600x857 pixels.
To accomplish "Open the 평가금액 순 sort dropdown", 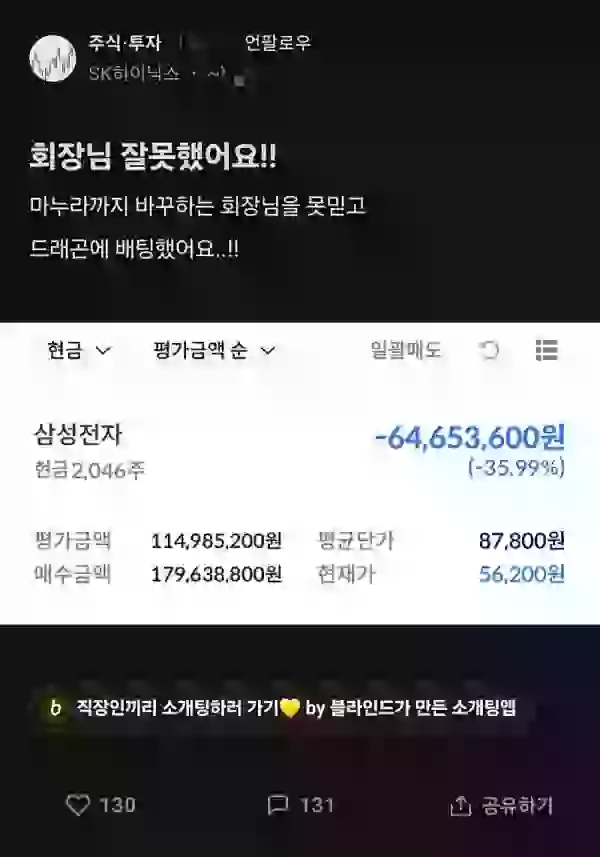I will (x=214, y=350).
